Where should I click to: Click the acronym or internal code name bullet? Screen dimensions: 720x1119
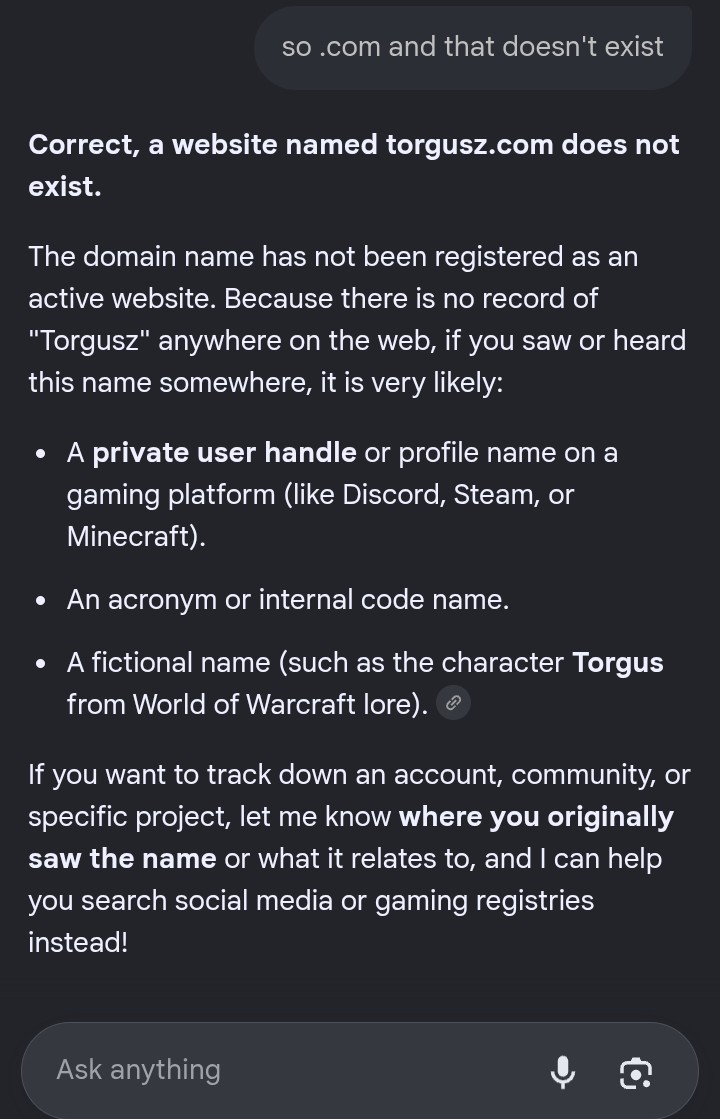click(288, 599)
